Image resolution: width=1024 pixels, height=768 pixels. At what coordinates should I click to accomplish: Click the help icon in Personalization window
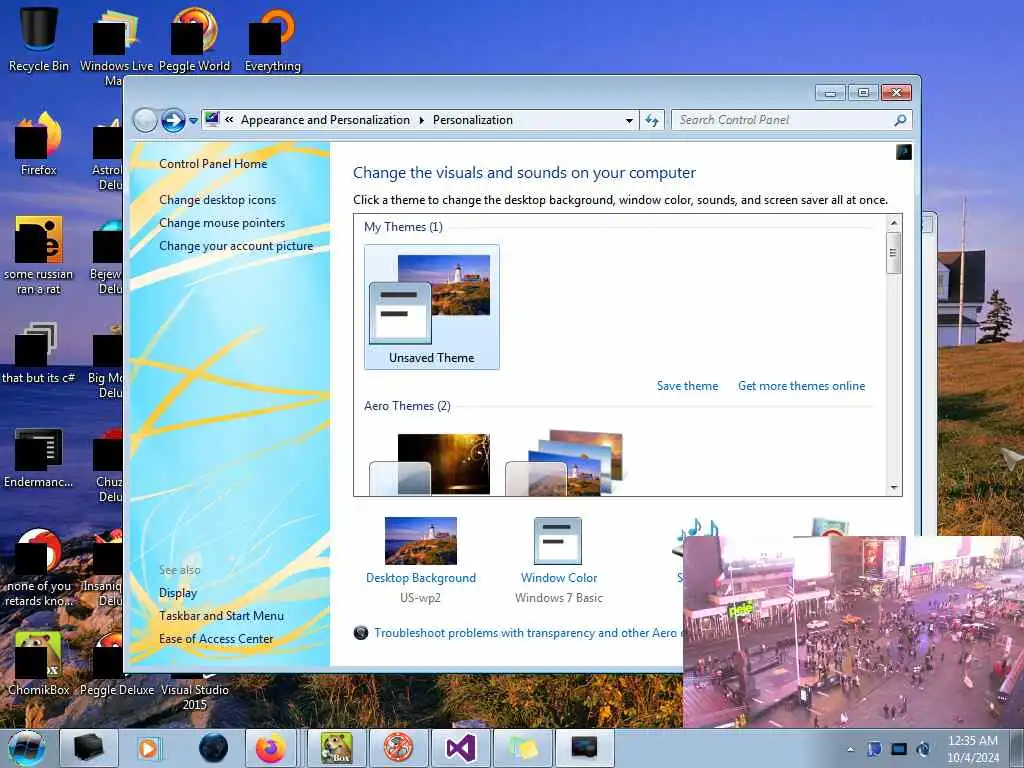[x=904, y=152]
